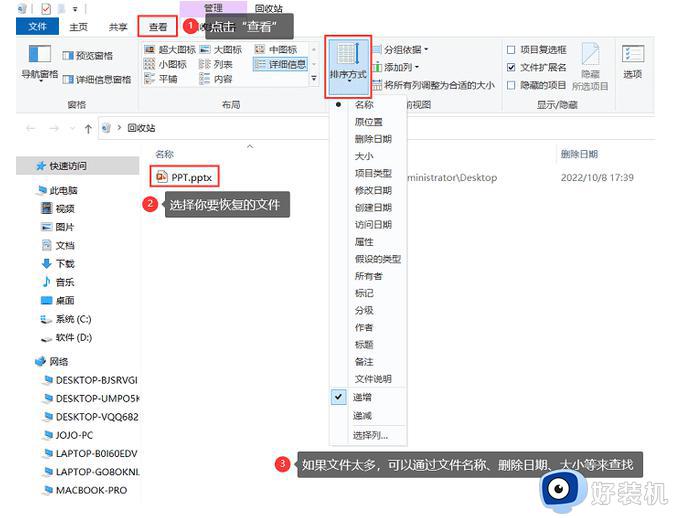Sort by 文件说明
Image resolution: width=676 pixels, height=518 pixels.
coord(373,379)
